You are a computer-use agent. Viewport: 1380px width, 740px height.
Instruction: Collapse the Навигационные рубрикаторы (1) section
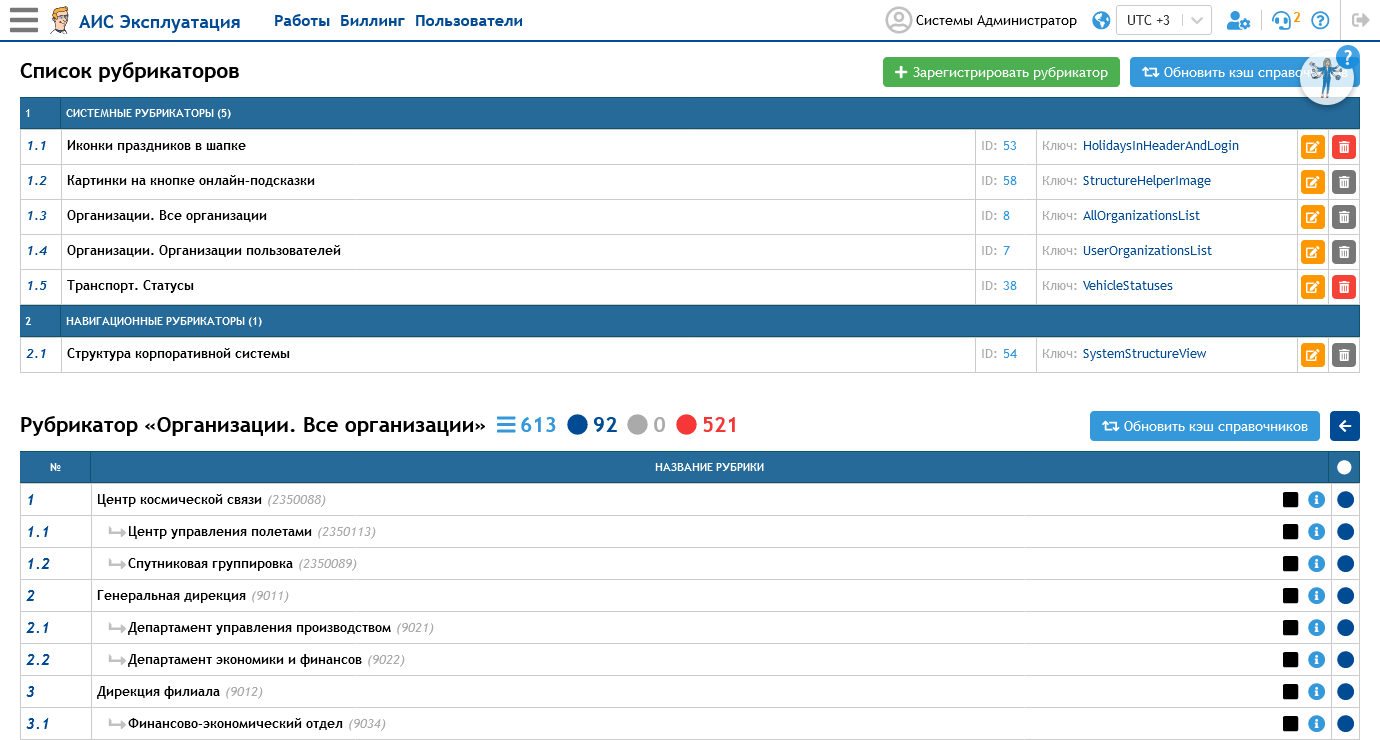coord(690,321)
